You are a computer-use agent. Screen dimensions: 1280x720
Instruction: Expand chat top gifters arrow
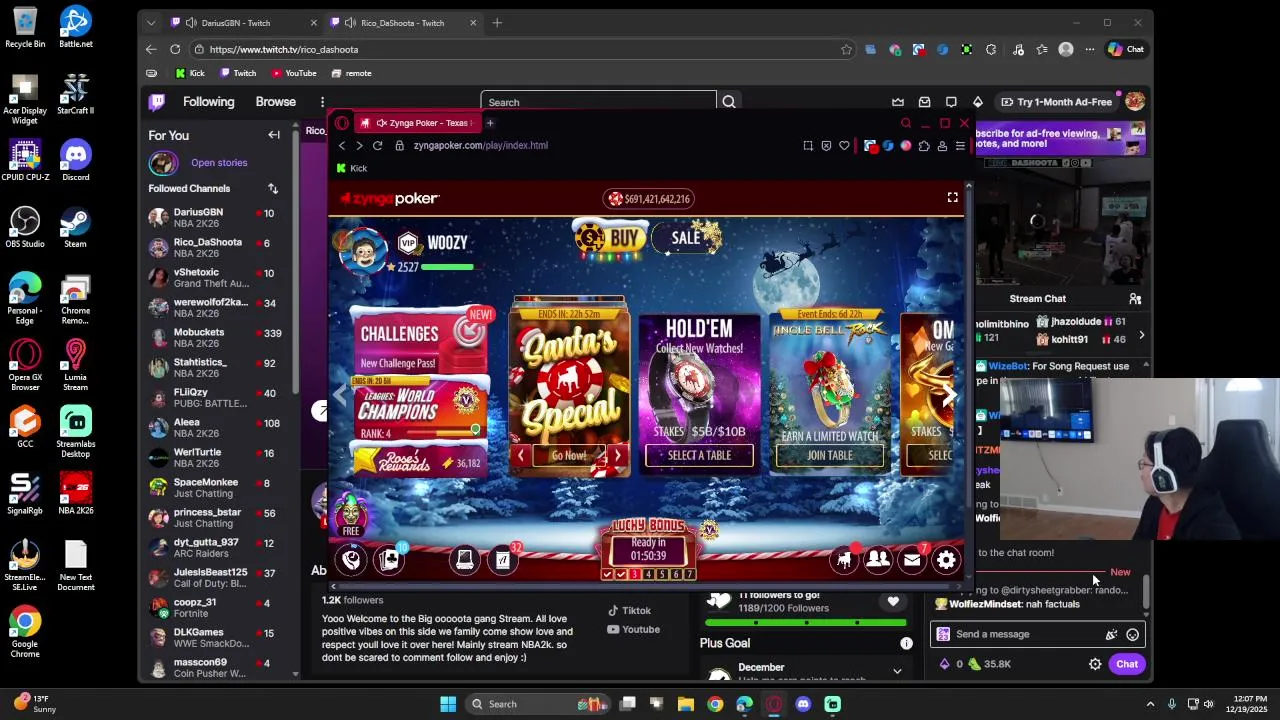[x=1141, y=336]
